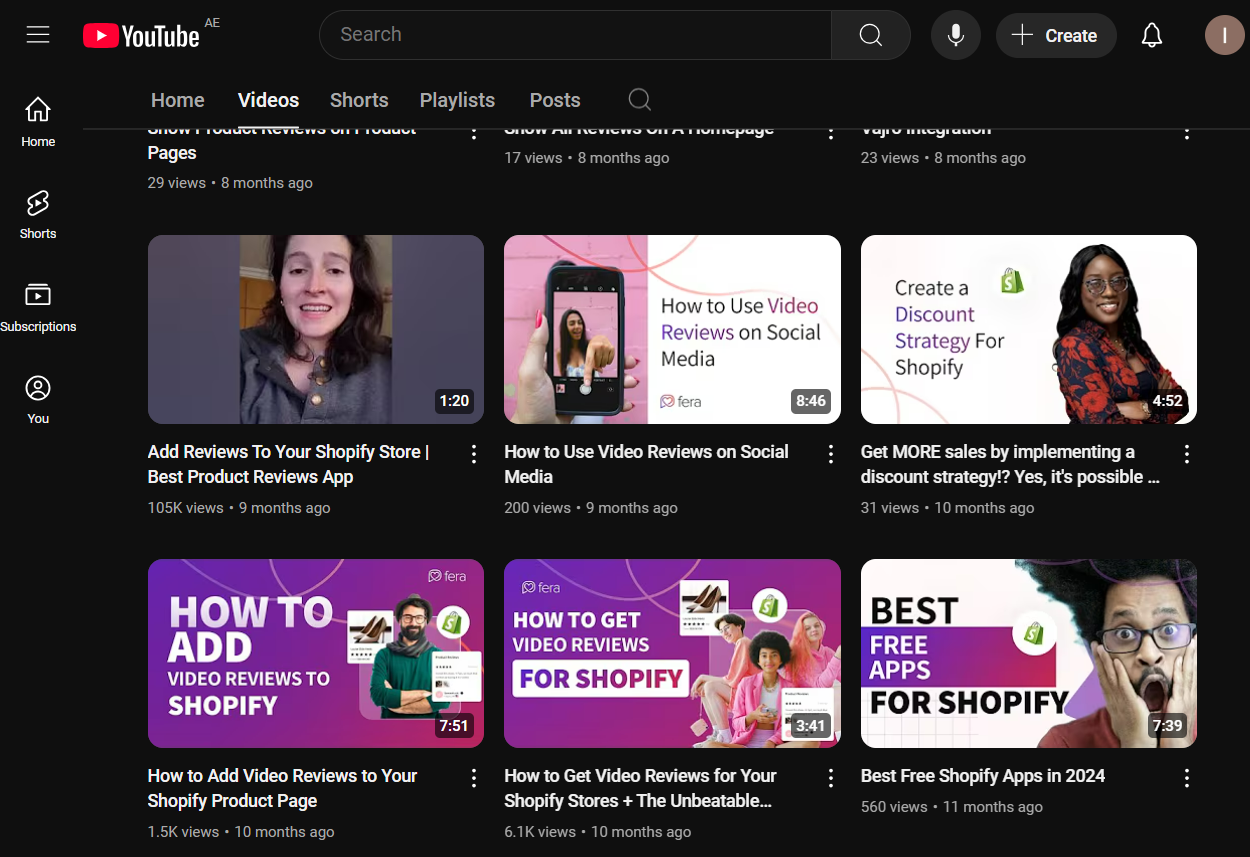Screen dimensions: 1250x857
Task: Open the You sidebar section
Action: 38,399
